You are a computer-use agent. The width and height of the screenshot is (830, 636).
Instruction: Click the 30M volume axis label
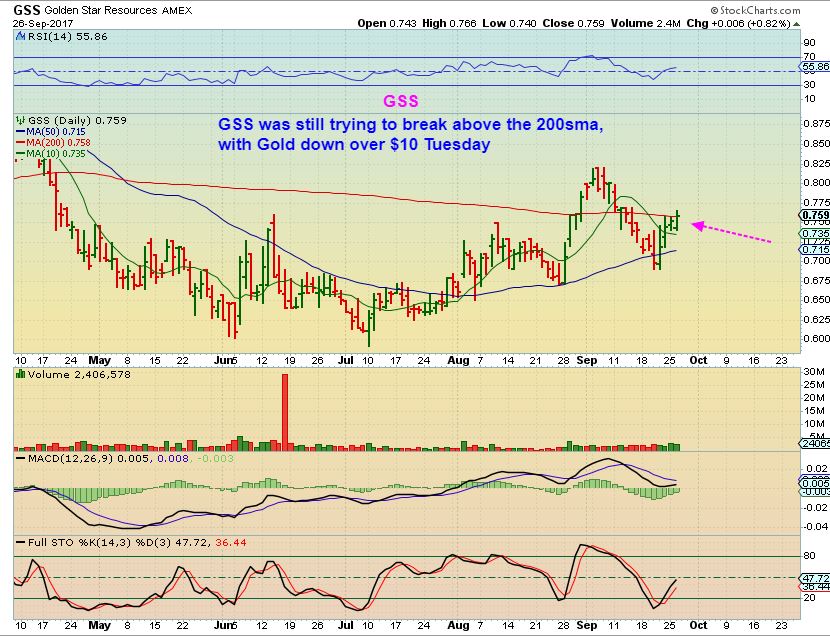(814, 371)
